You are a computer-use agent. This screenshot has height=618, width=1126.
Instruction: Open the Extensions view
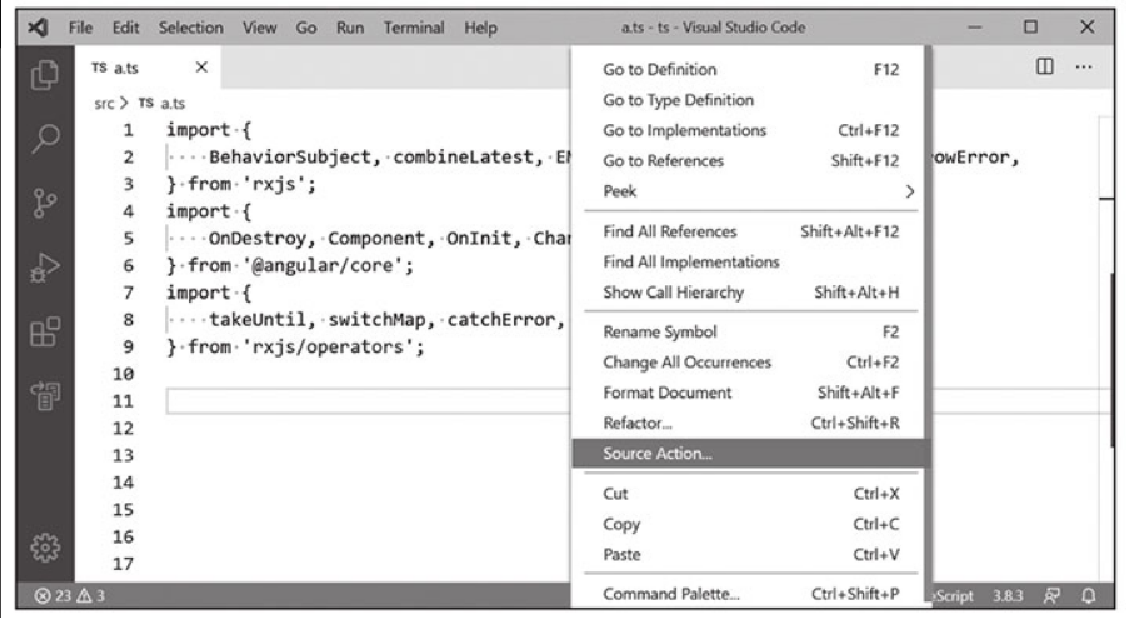point(45,332)
